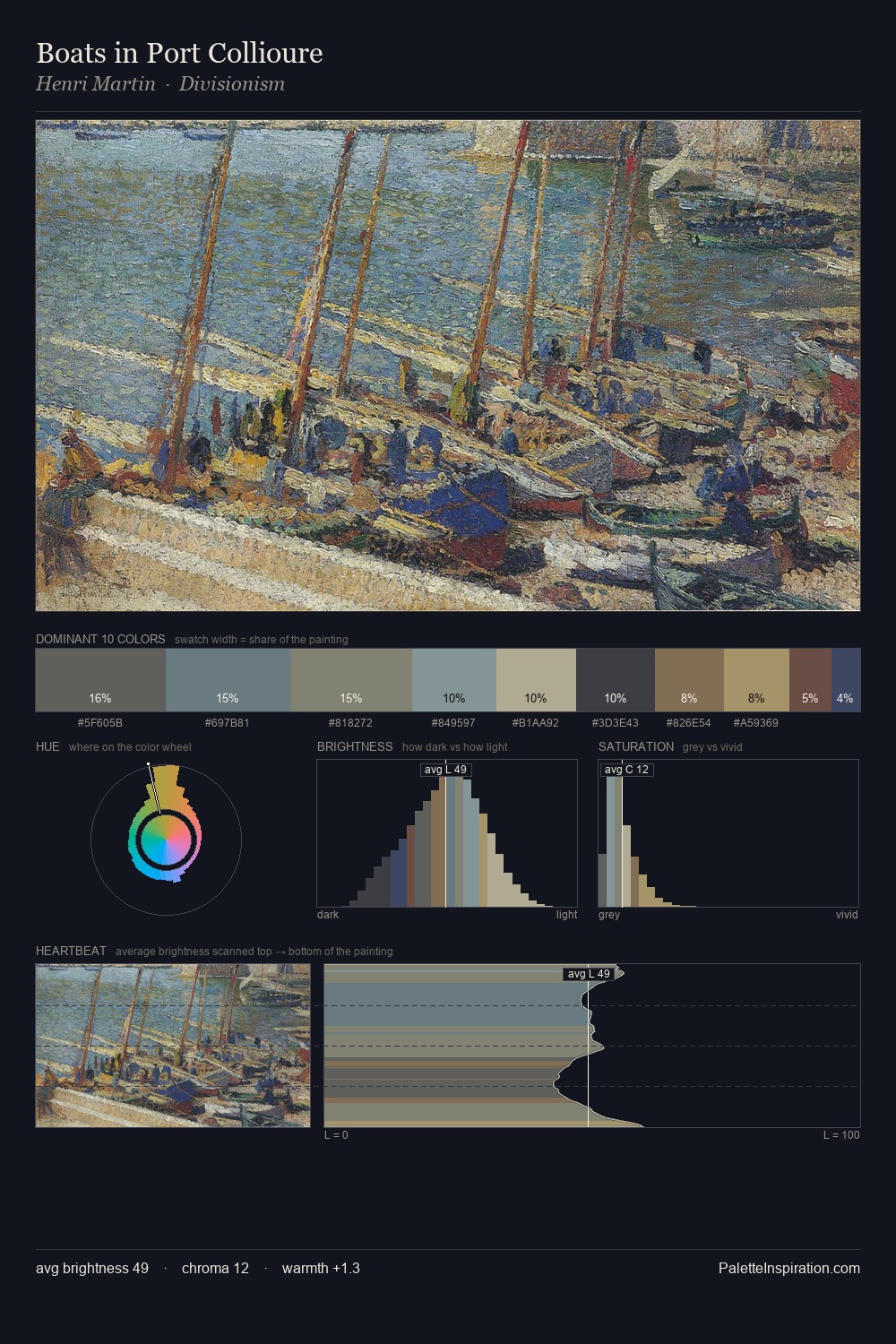Select the 15% blue-grey swatch above #697B81
896x1344 pixels.
(228, 680)
